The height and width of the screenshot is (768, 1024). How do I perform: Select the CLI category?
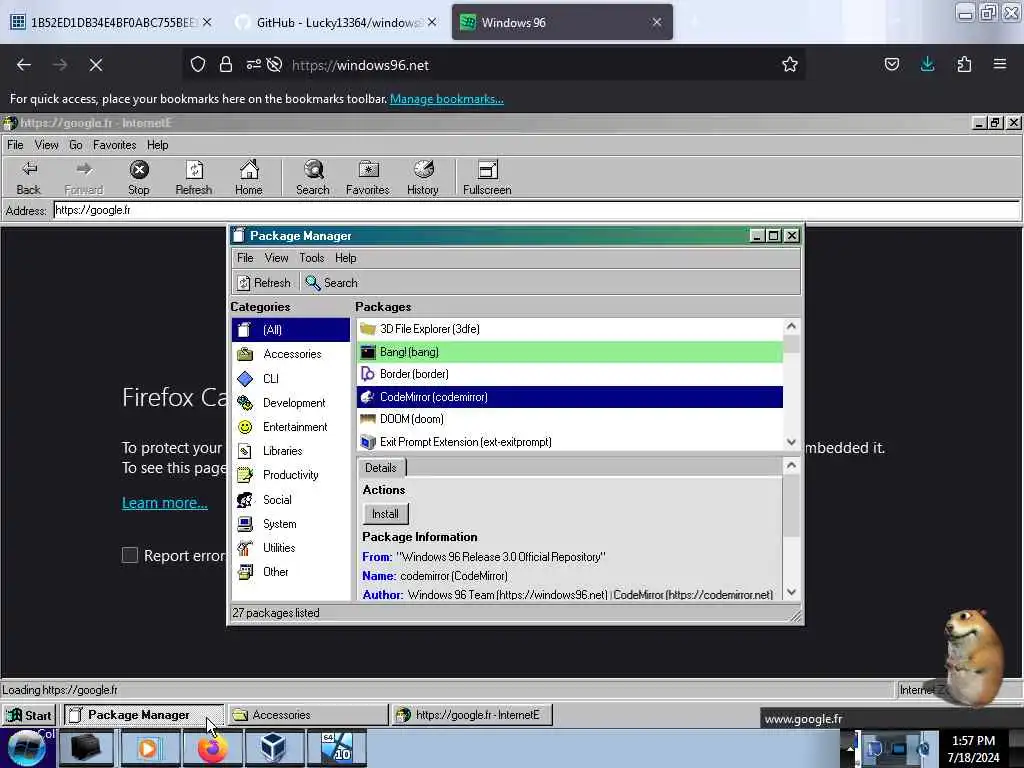[x=291, y=379]
